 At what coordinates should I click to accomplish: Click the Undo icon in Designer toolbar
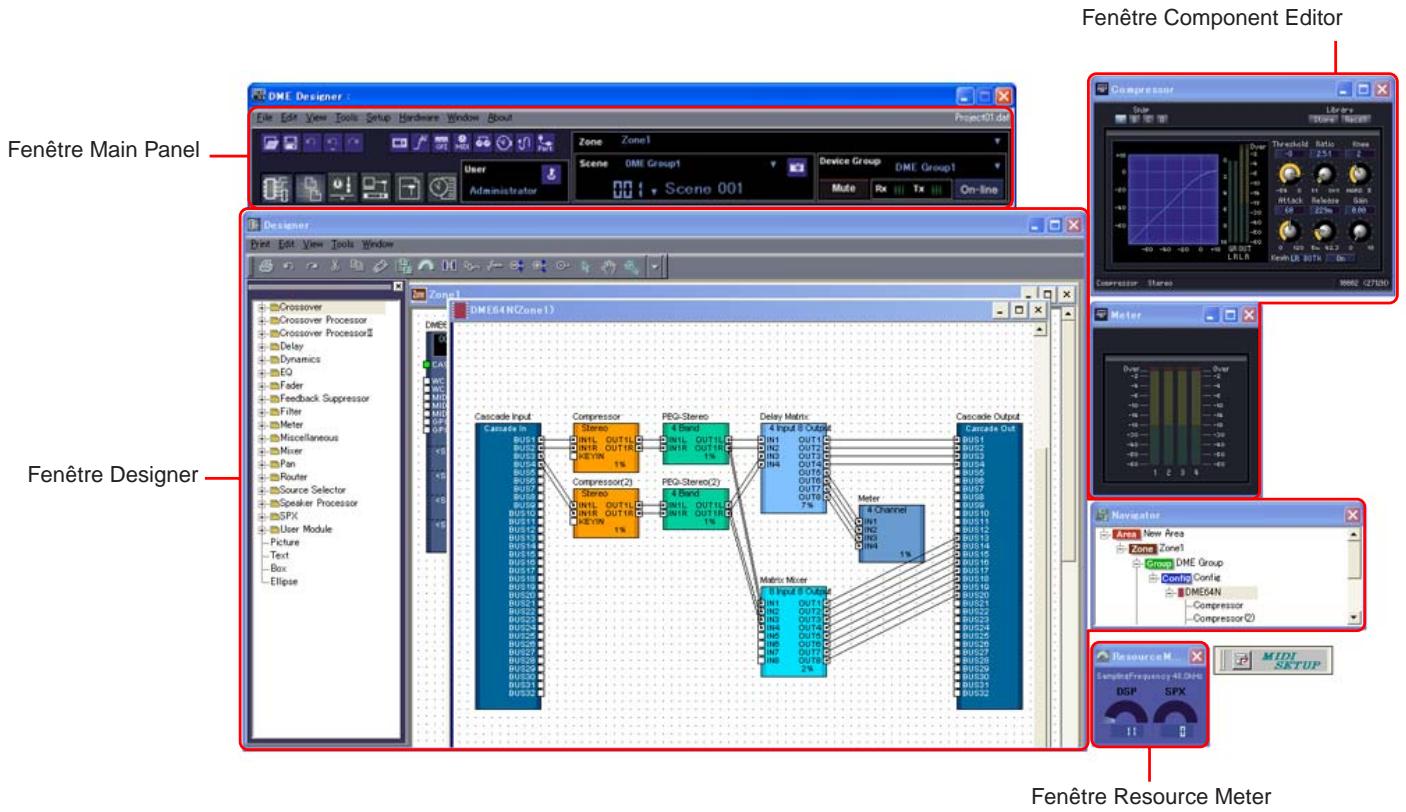click(x=287, y=266)
